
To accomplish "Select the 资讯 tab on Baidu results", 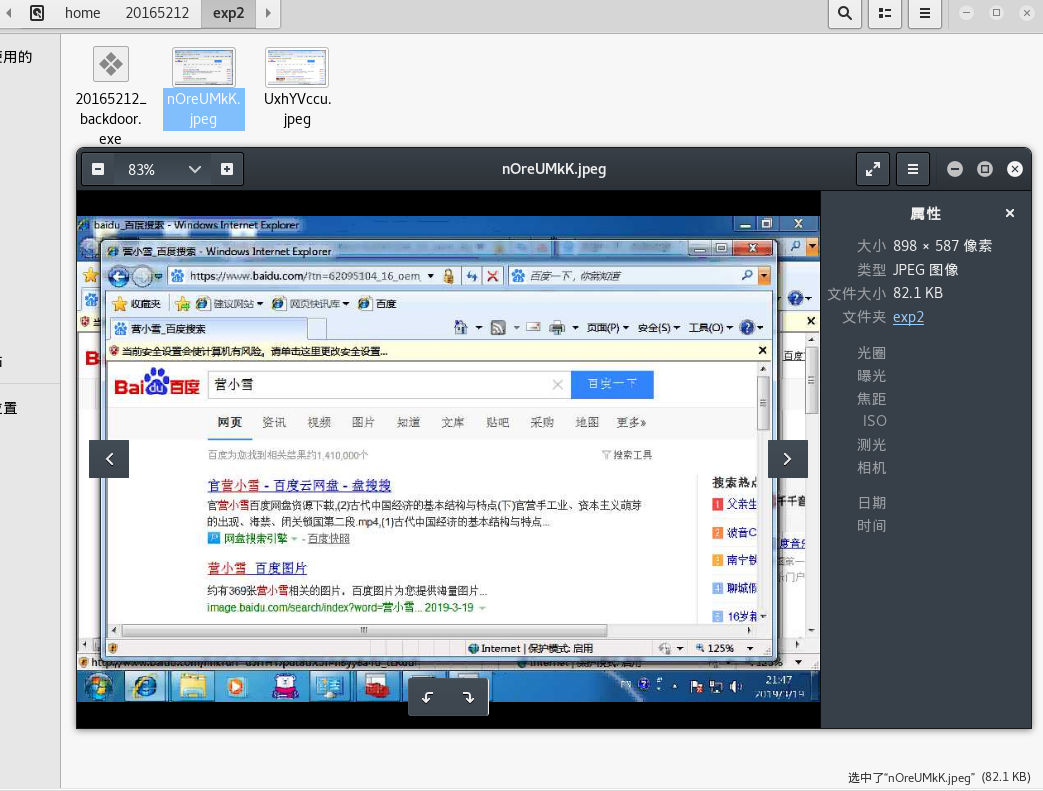I will (x=274, y=422).
